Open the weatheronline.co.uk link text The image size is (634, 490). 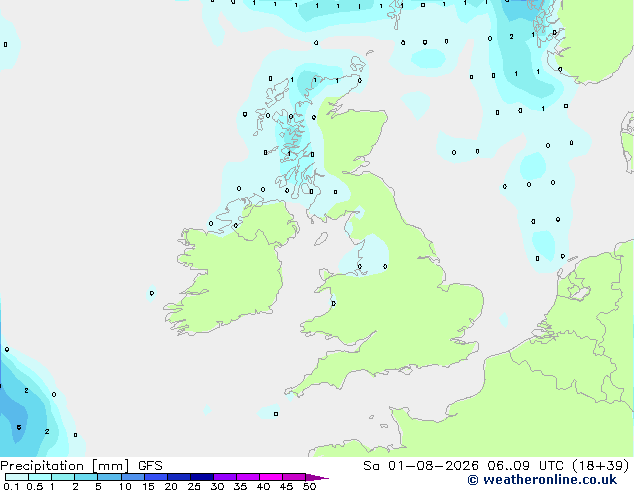[x=542, y=480]
